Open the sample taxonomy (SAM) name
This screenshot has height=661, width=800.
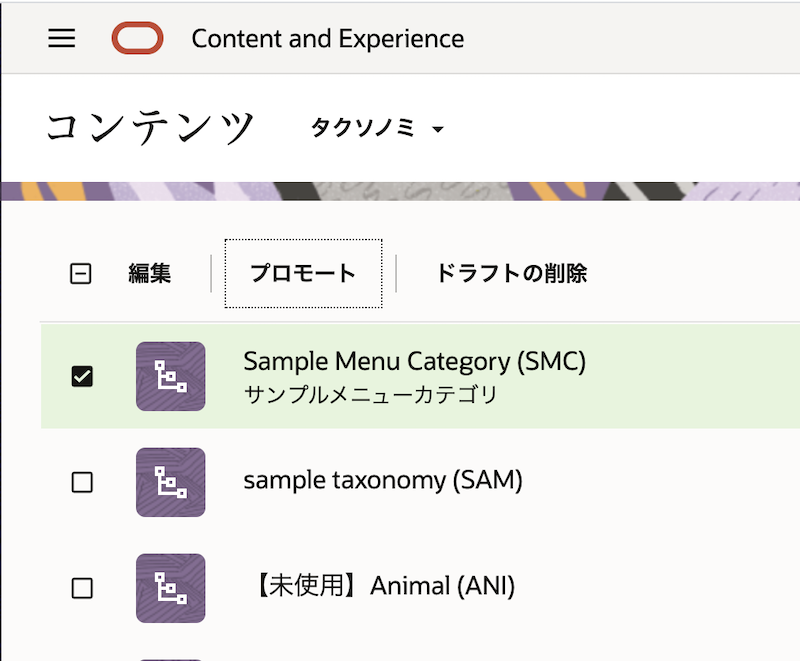coord(383,481)
